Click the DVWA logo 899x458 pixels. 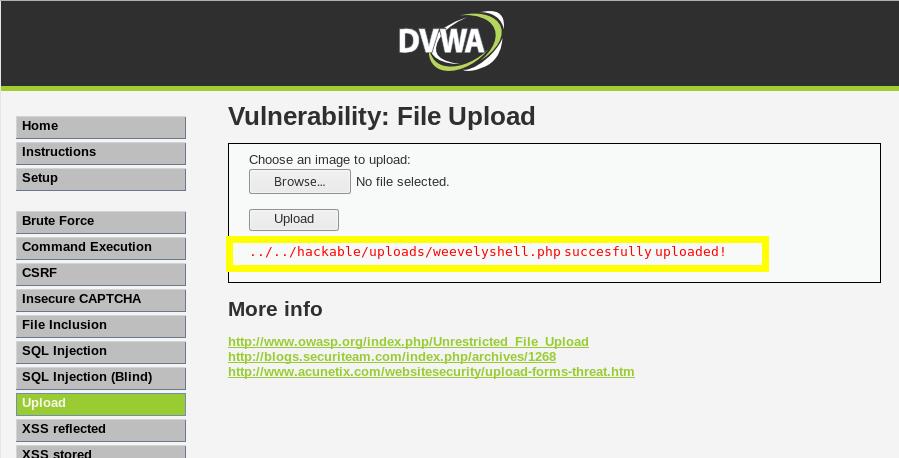coord(451,41)
